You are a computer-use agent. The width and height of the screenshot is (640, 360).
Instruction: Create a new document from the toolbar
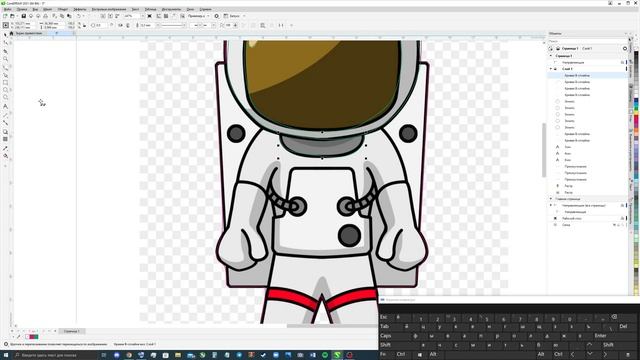pos(5,16)
